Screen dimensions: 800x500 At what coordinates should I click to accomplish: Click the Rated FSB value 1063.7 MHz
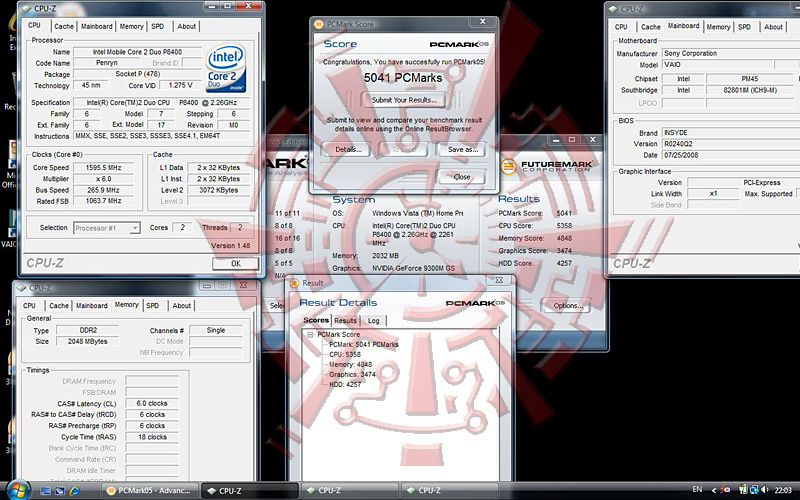104,201
